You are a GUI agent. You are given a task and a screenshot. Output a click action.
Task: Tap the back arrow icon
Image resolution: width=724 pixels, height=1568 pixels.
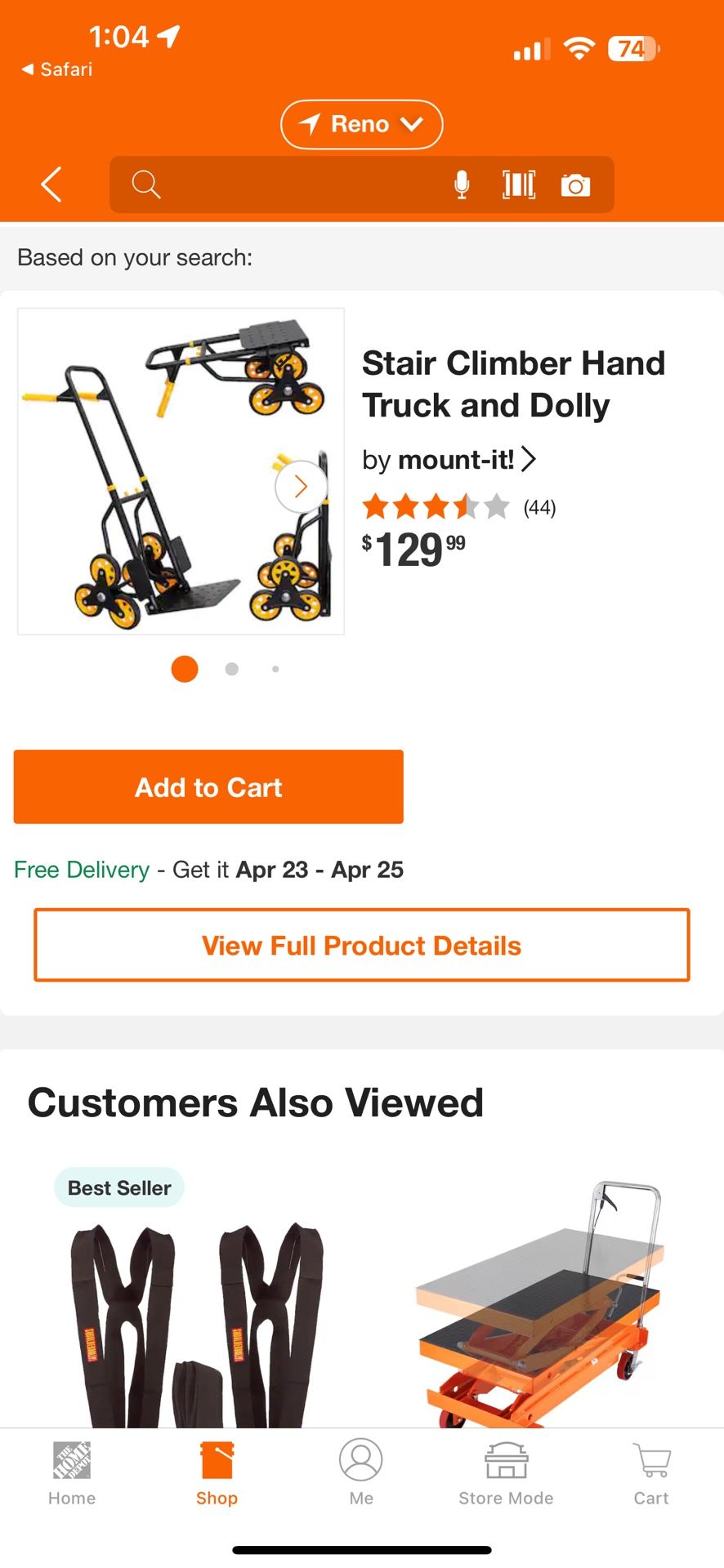[51, 184]
